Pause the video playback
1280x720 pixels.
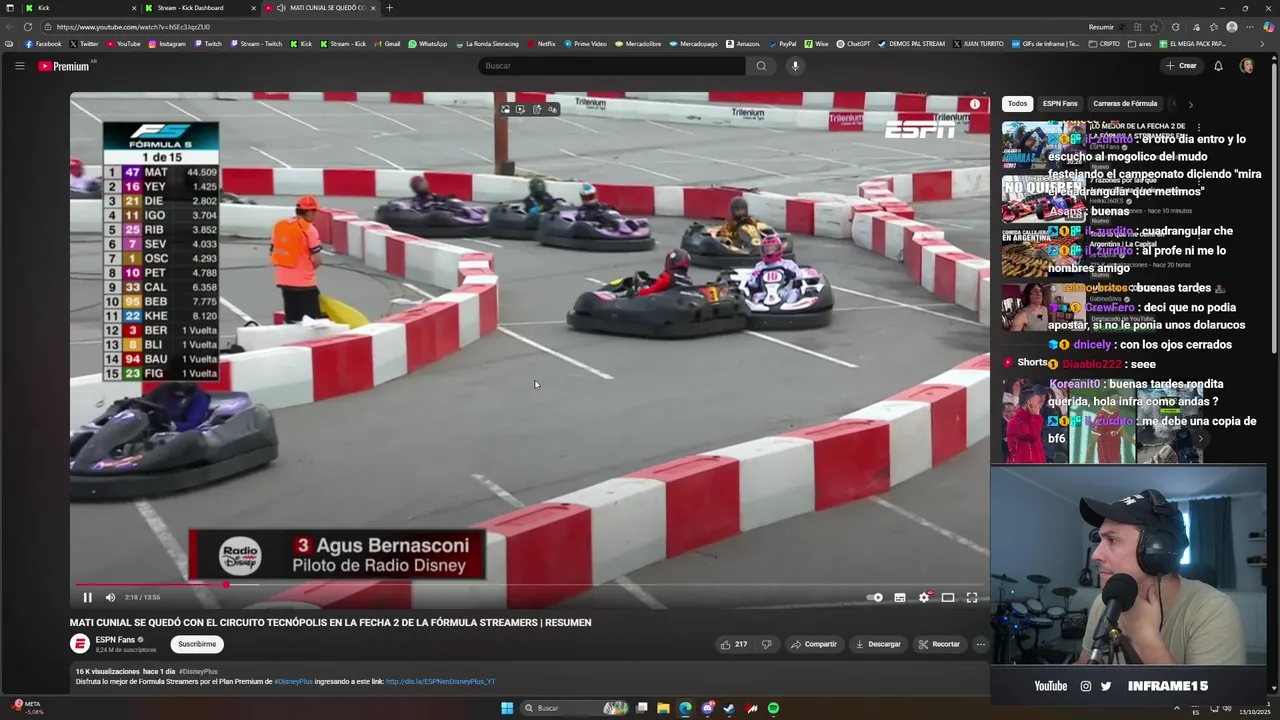coord(87,597)
